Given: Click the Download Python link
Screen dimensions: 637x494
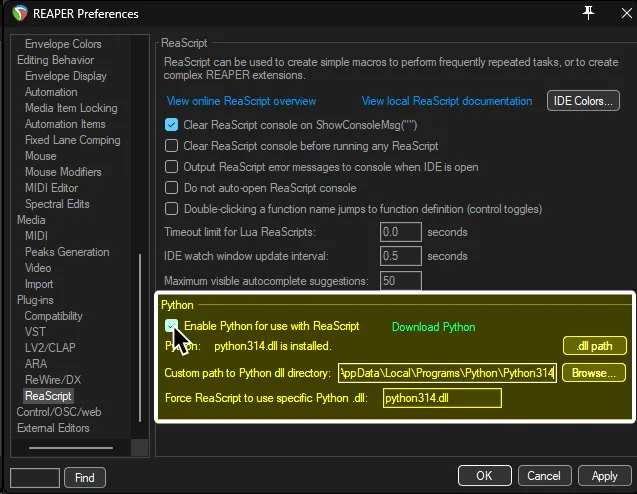Looking at the screenshot, I should [433, 327].
